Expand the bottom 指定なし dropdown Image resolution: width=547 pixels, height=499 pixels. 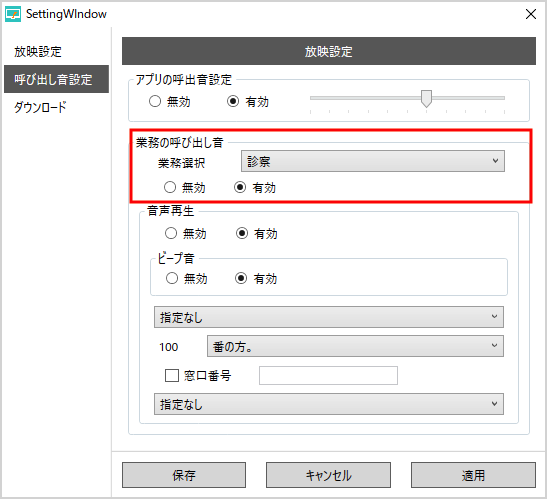pos(329,404)
